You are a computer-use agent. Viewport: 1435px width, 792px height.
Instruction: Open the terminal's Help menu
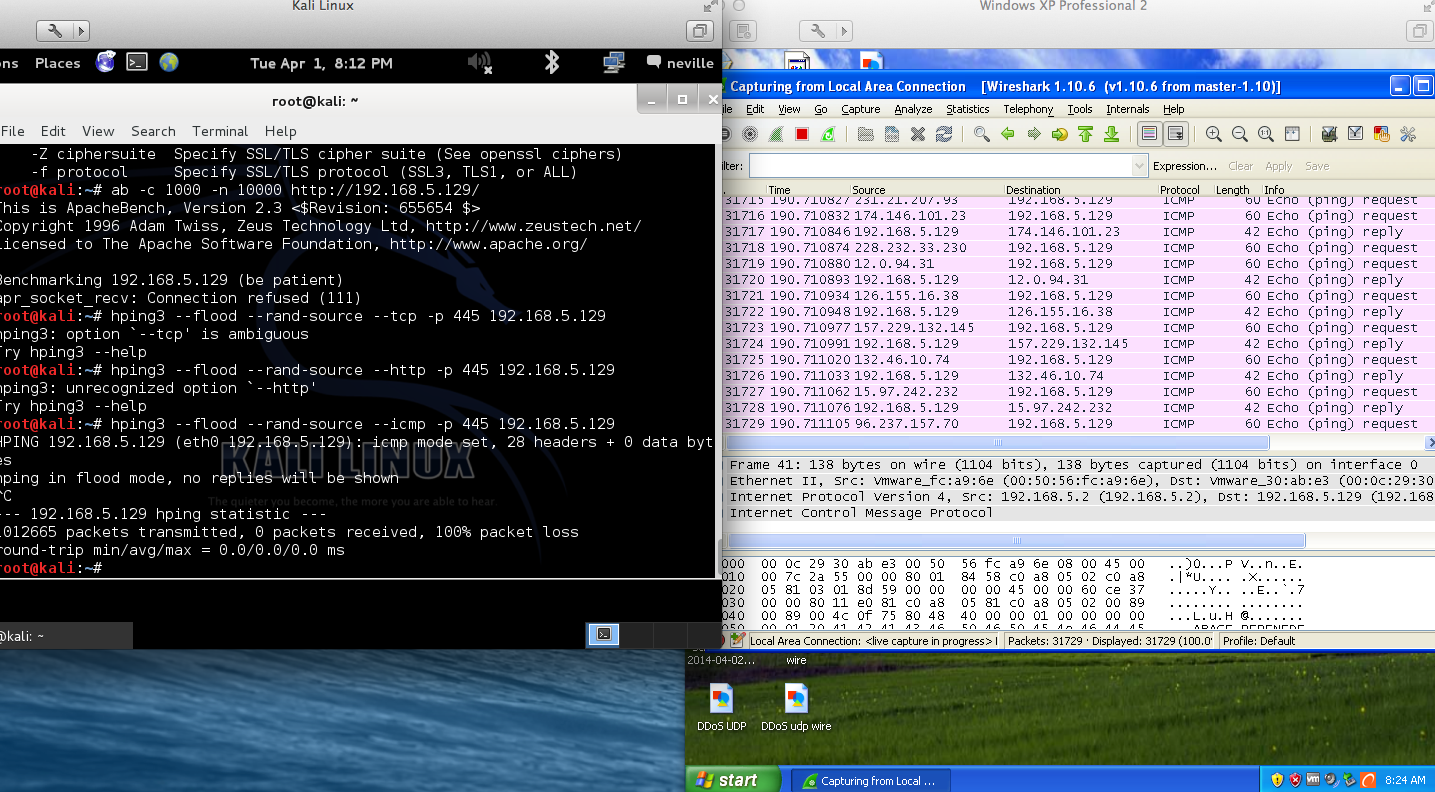pyautogui.click(x=280, y=131)
